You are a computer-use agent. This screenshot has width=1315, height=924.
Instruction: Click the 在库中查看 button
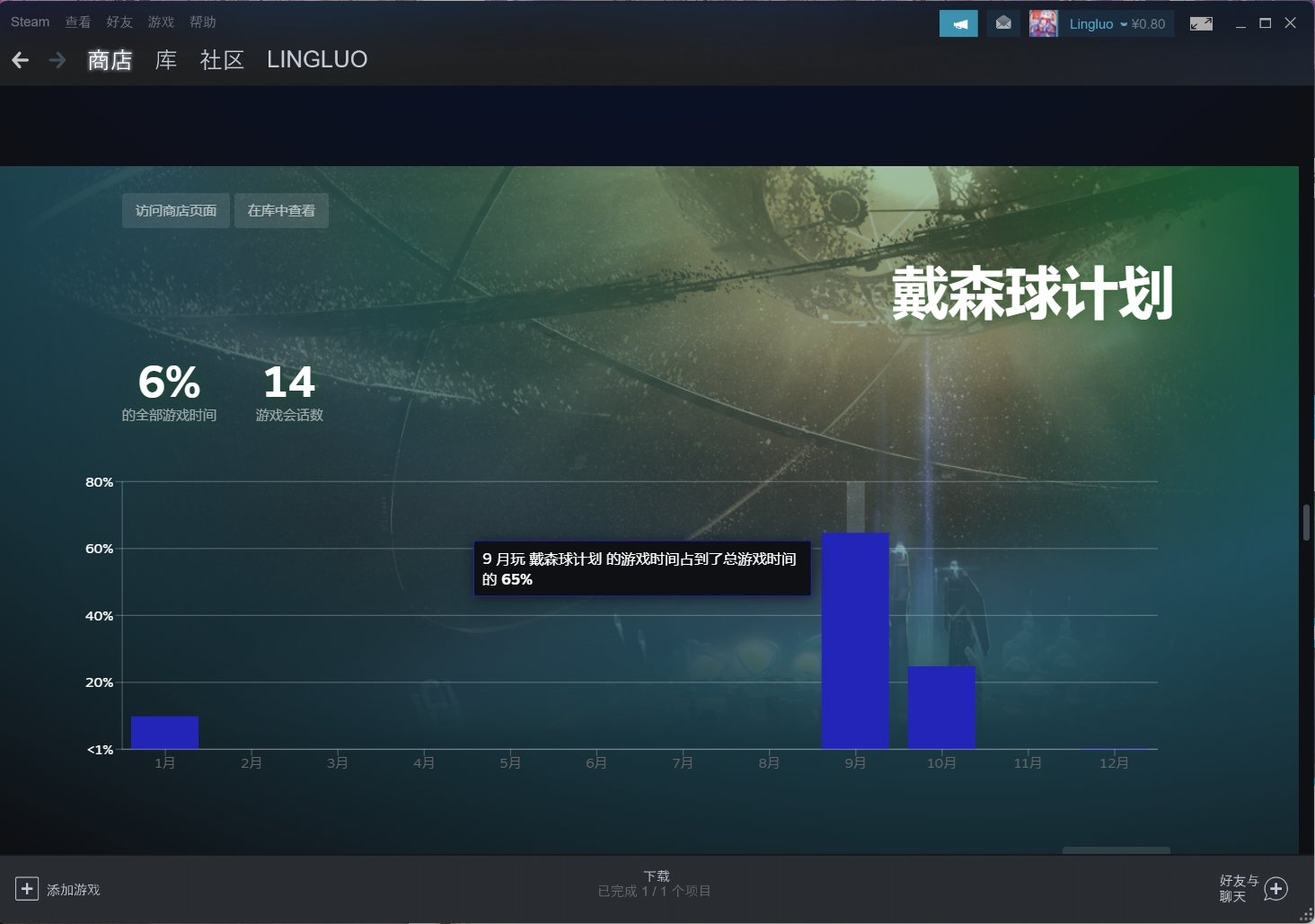(281, 210)
